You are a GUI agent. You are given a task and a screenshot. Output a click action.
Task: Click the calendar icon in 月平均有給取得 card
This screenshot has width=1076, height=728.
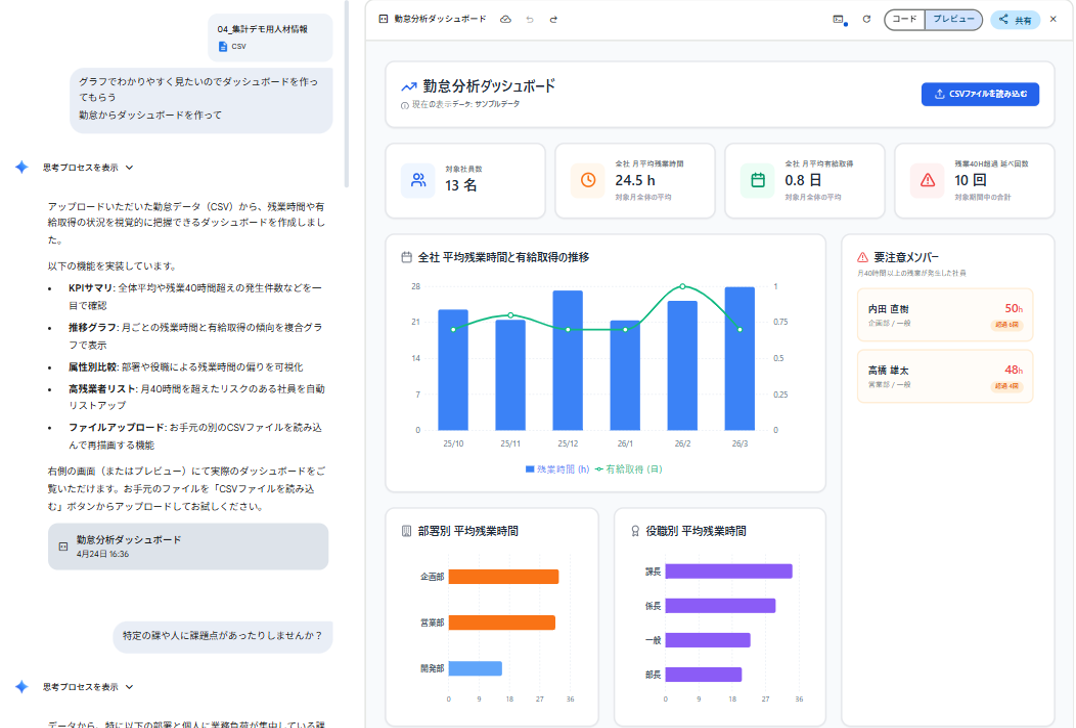tap(758, 180)
